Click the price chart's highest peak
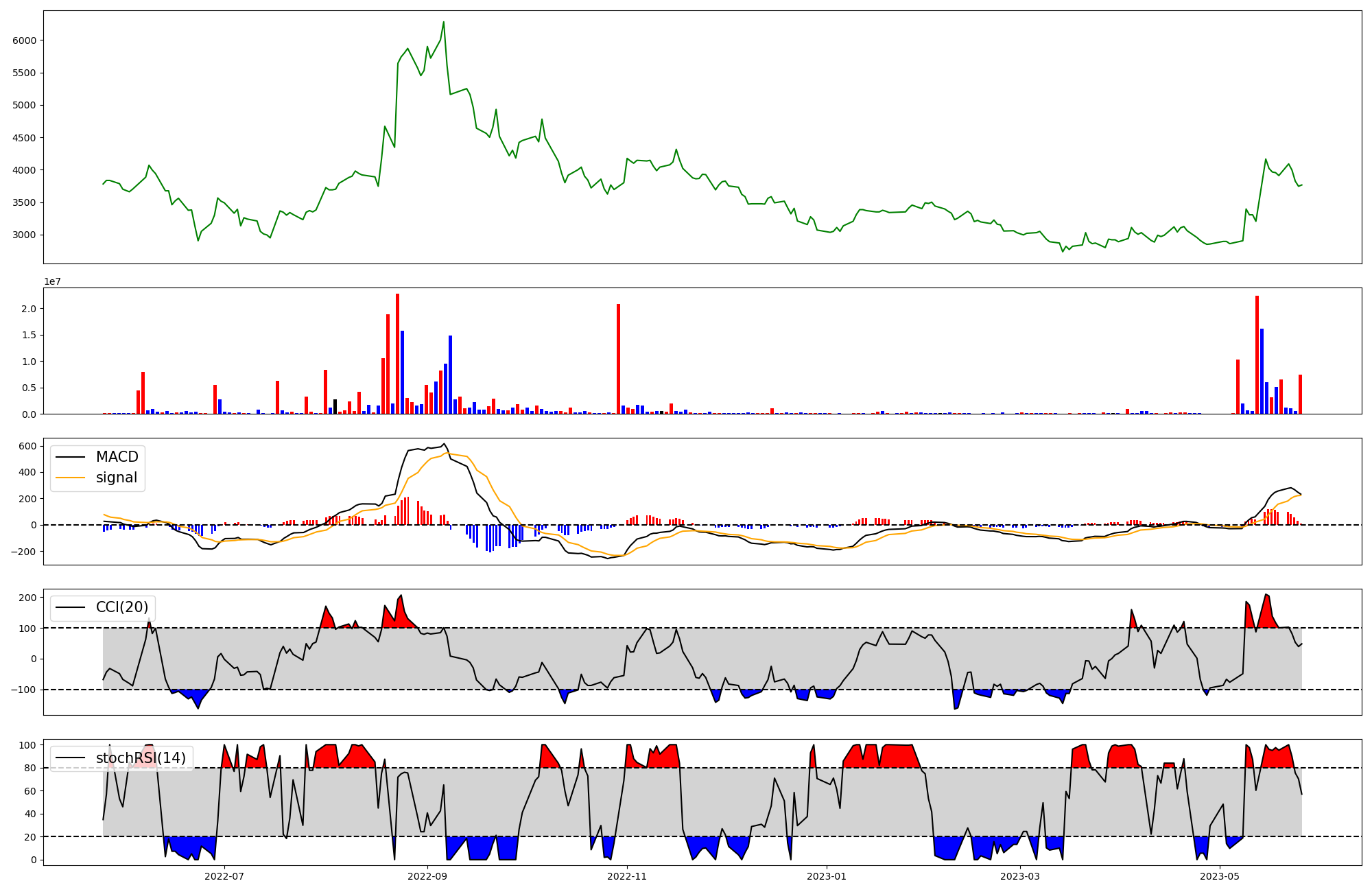 [x=443, y=22]
